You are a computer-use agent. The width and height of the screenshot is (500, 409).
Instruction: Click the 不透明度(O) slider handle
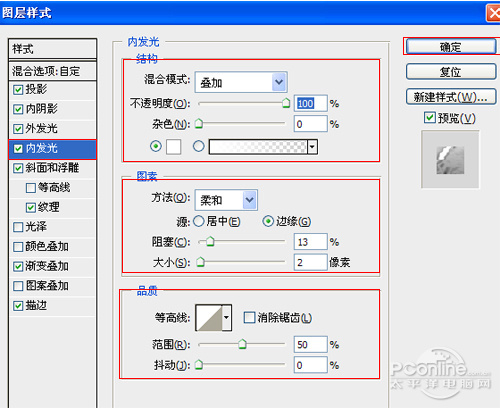click(286, 103)
